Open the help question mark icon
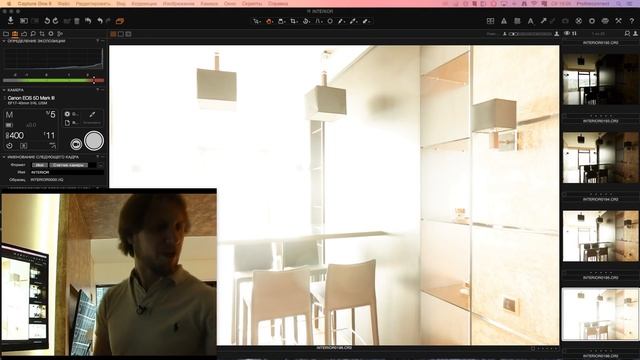Screen dimensions: 640x360 click(631, 21)
